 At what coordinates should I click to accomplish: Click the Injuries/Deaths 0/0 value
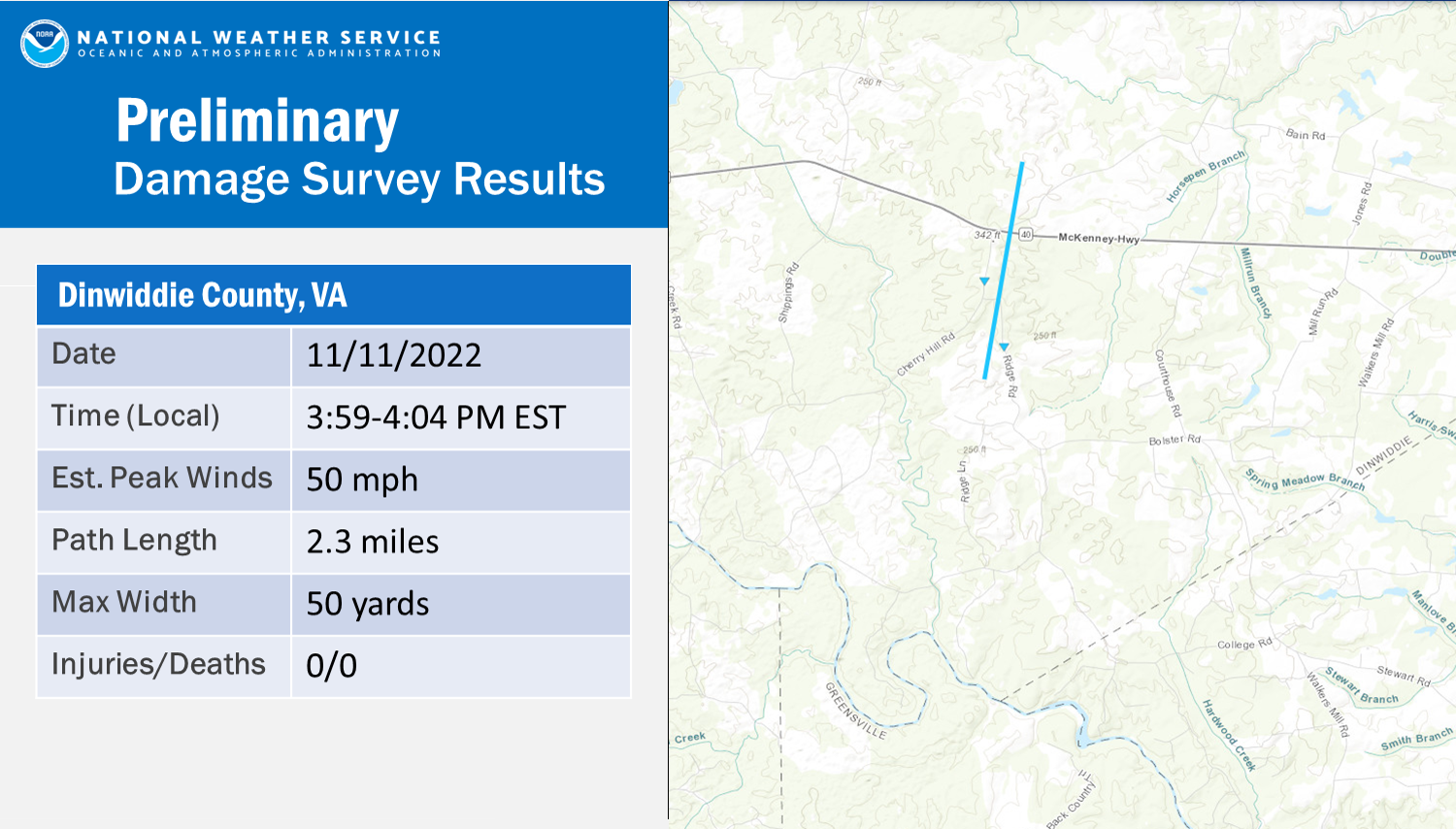[332, 666]
